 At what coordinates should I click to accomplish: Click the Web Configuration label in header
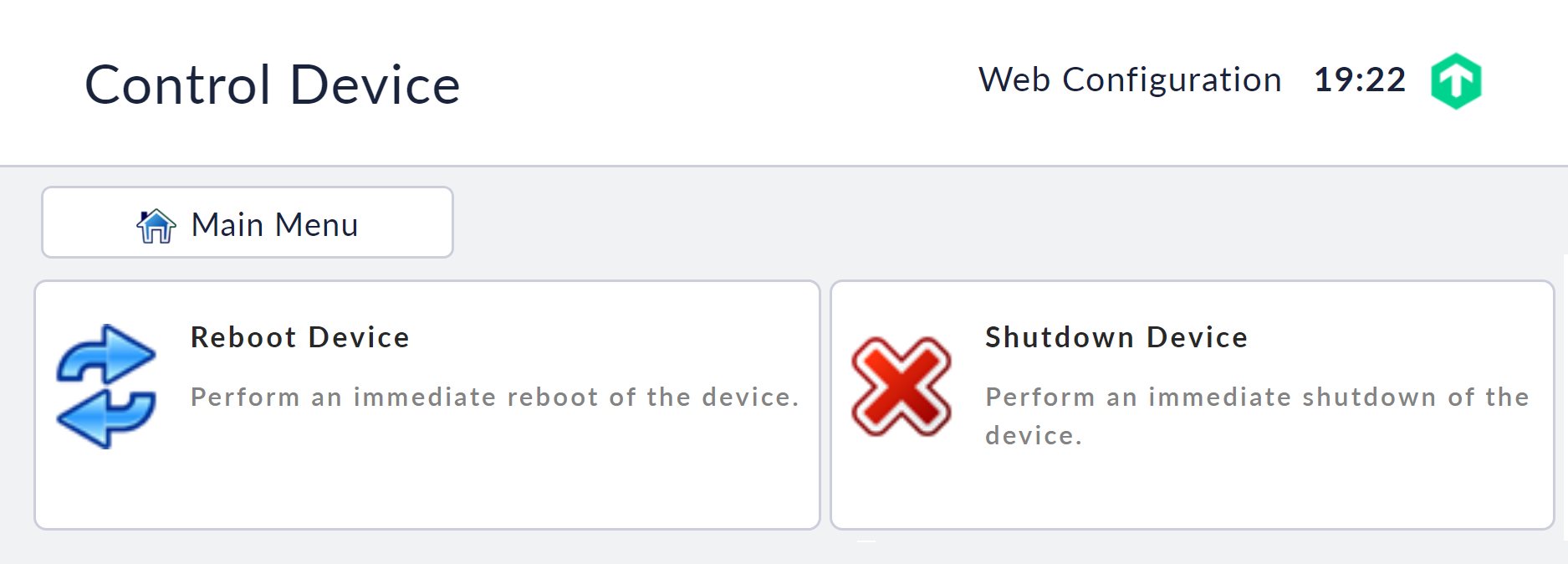coord(1130,80)
